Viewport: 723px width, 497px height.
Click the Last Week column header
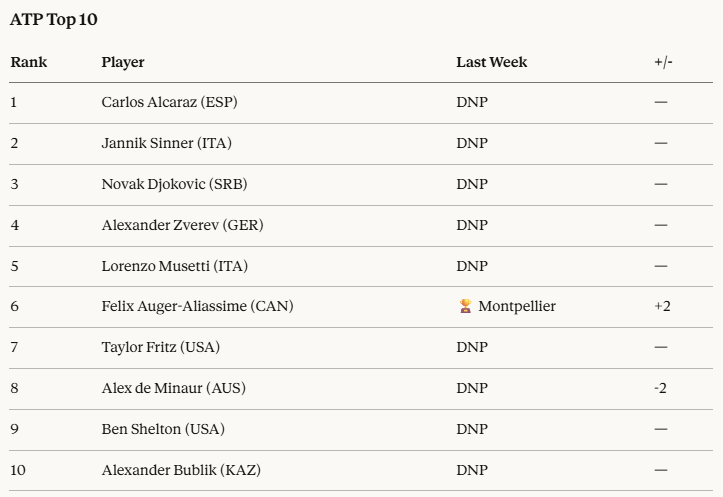click(492, 62)
